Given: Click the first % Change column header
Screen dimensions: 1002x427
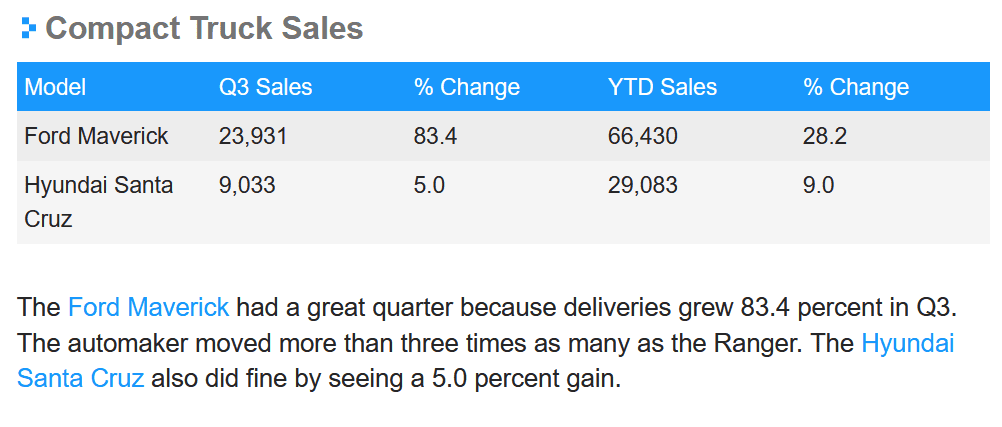Looking at the screenshot, I should click(466, 87).
